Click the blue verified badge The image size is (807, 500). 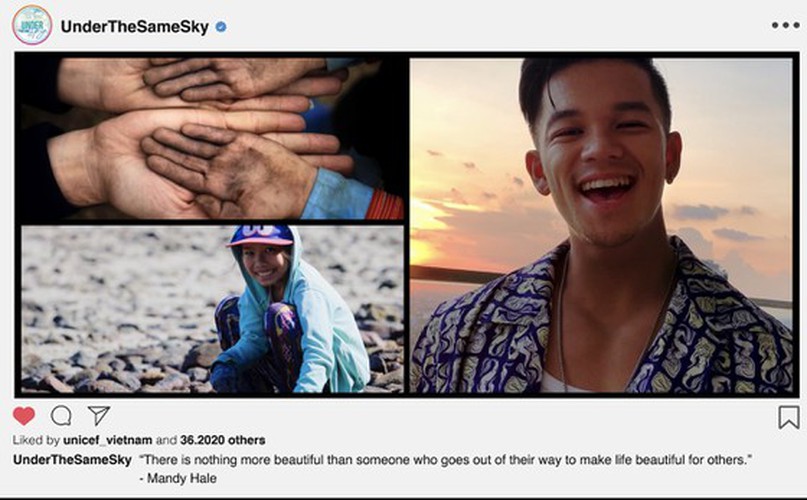pyautogui.click(x=221, y=27)
